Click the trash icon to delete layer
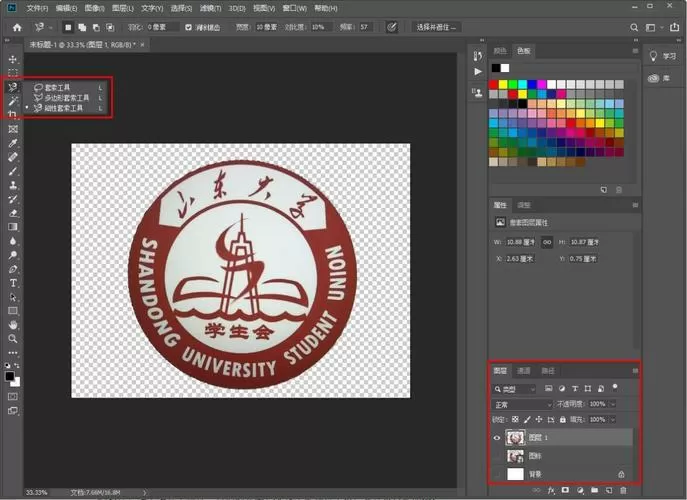Screen dimensions: 687x500 pyautogui.click(x=623, y=490)
